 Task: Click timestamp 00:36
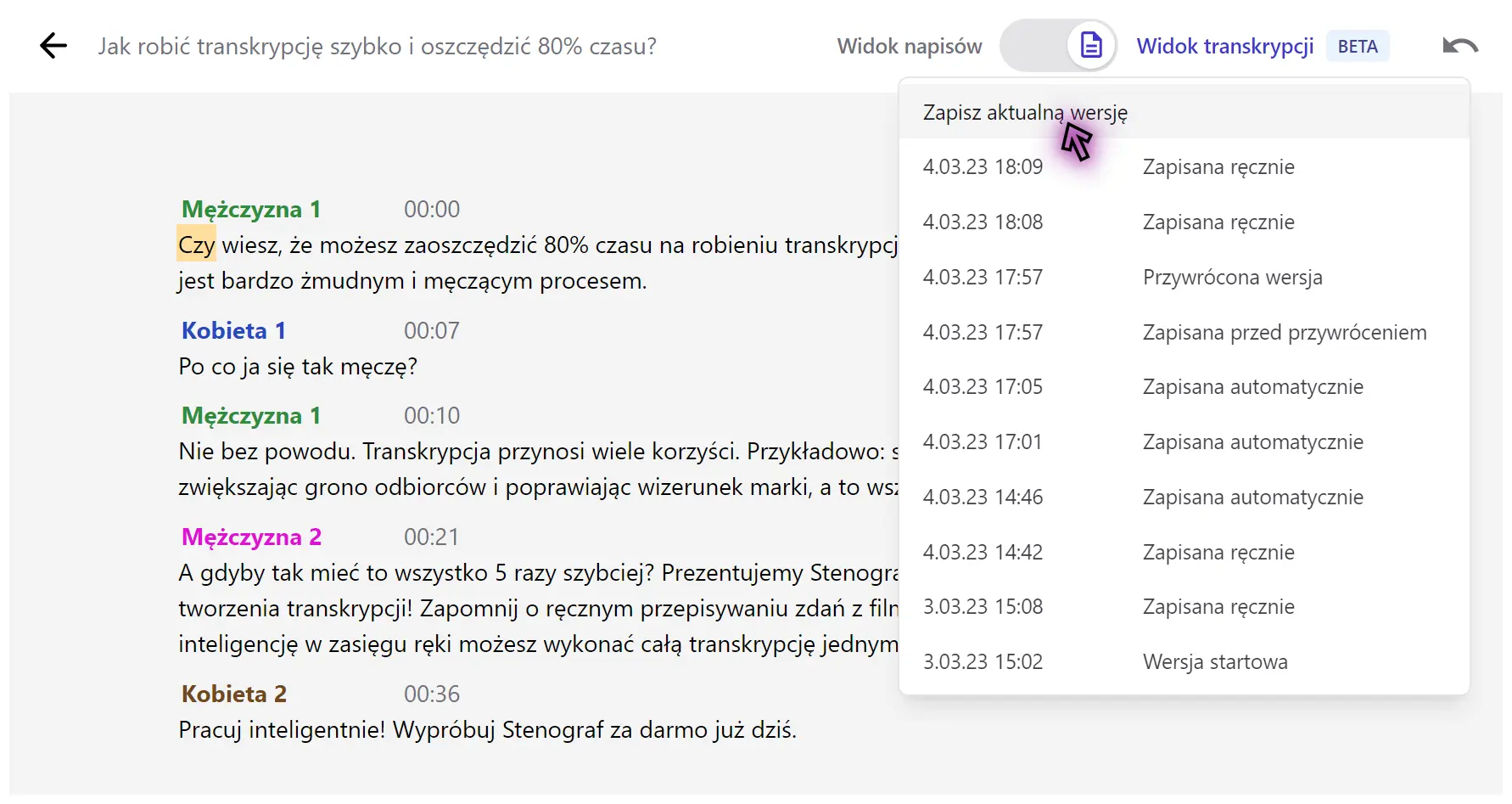[432, 694]
